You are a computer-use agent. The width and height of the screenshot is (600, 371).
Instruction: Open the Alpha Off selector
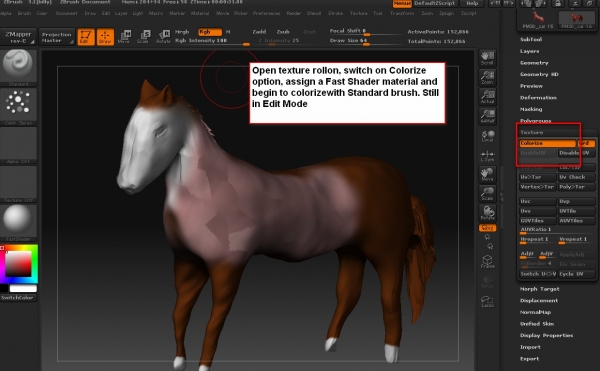[18, 145]
